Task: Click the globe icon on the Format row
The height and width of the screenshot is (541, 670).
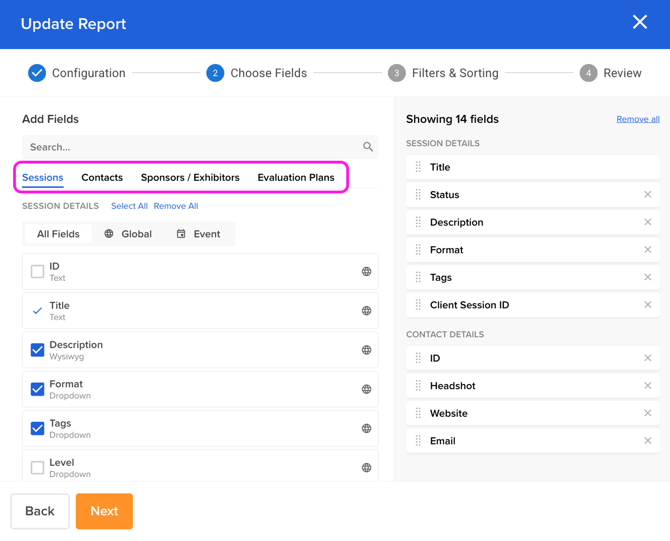Action: [x=366, y=390]
